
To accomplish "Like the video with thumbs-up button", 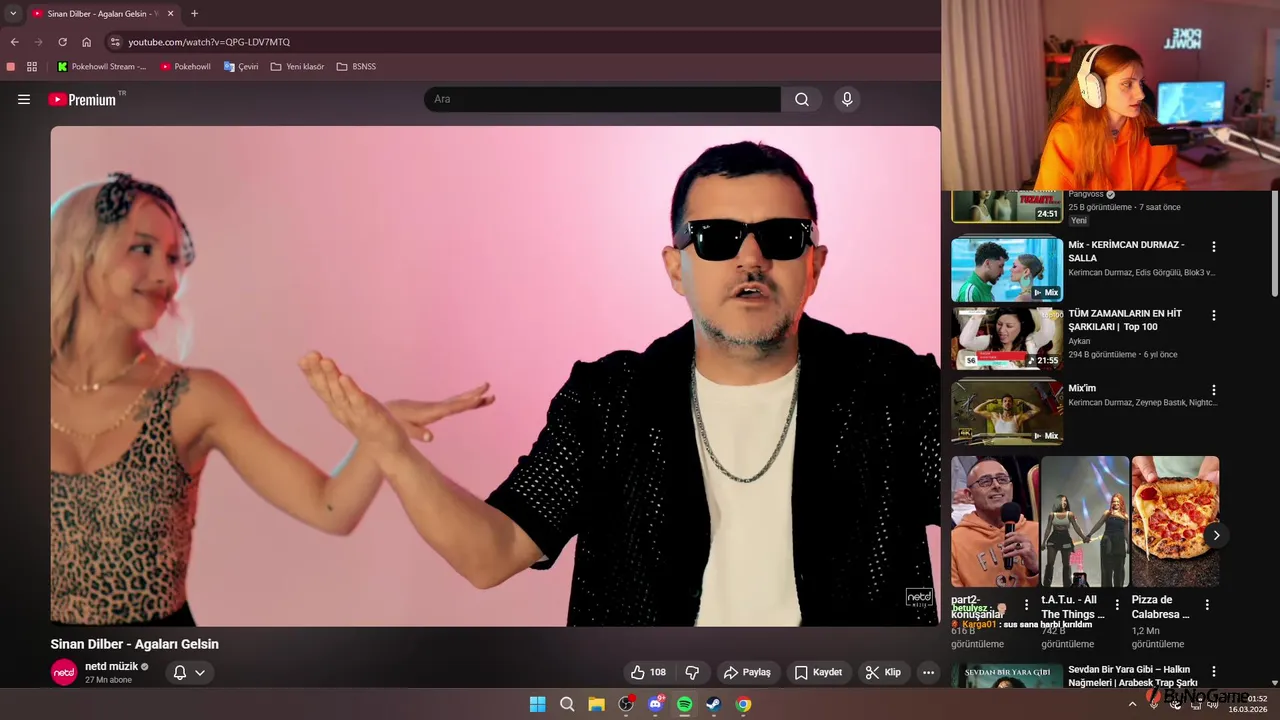I will (x=648, y=672).
